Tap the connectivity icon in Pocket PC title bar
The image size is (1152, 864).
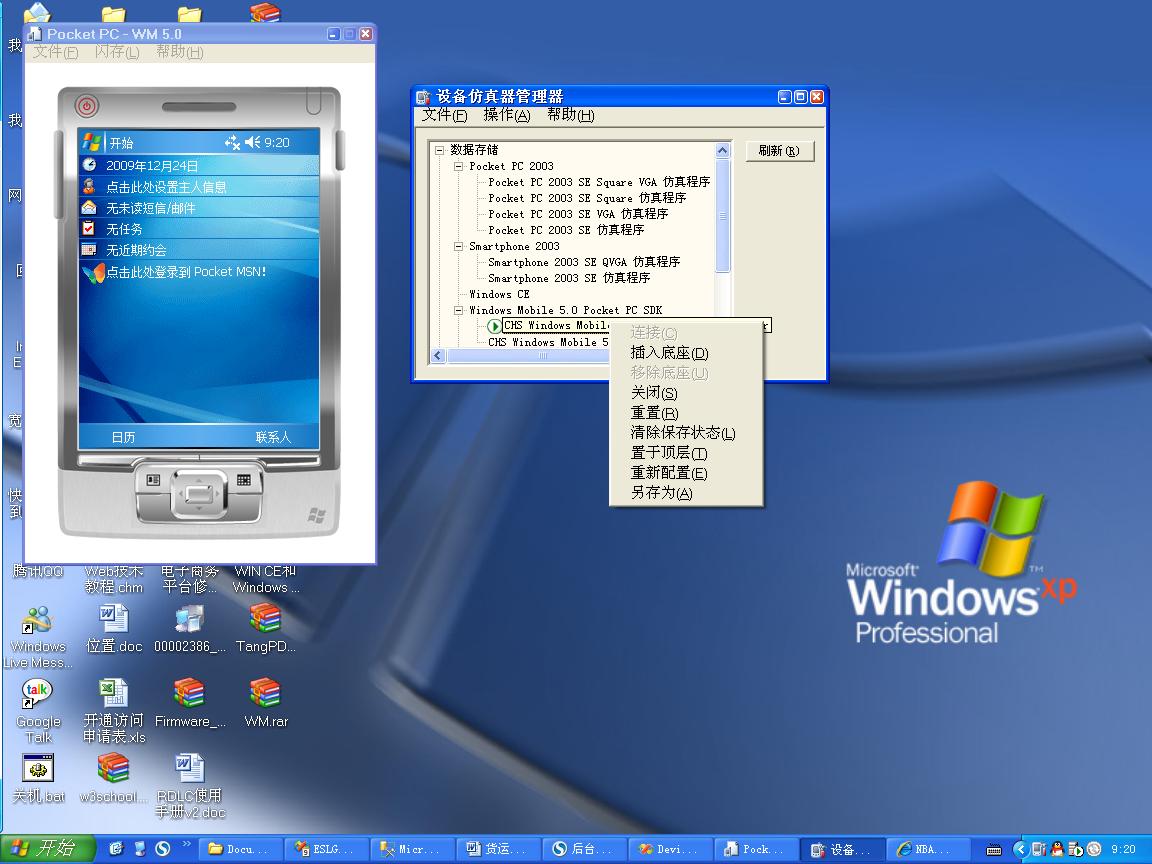(232, 142)
